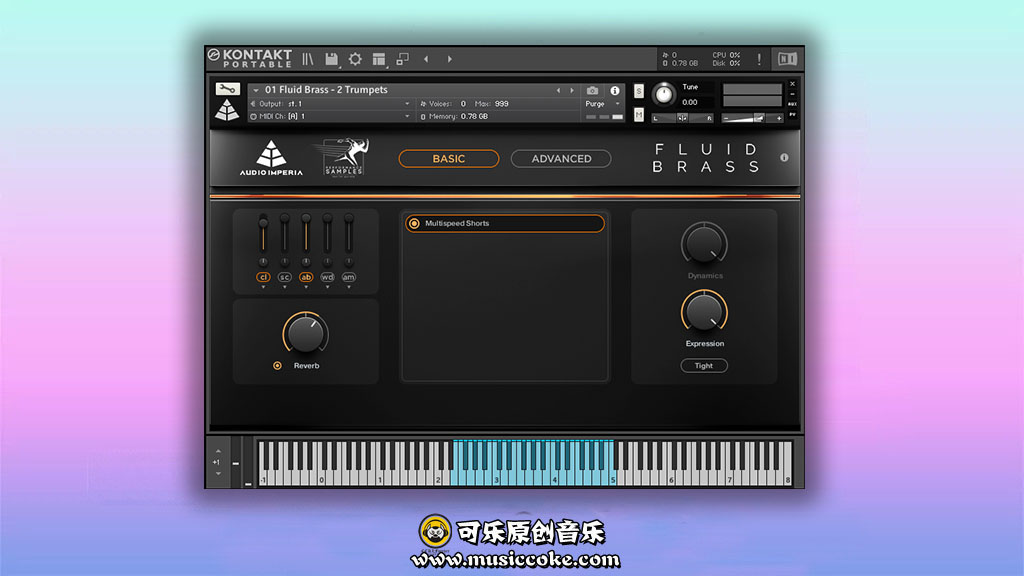Solo the instrument with S button
The width and height of the screenshot is (1024, 576).
[639, 91]
